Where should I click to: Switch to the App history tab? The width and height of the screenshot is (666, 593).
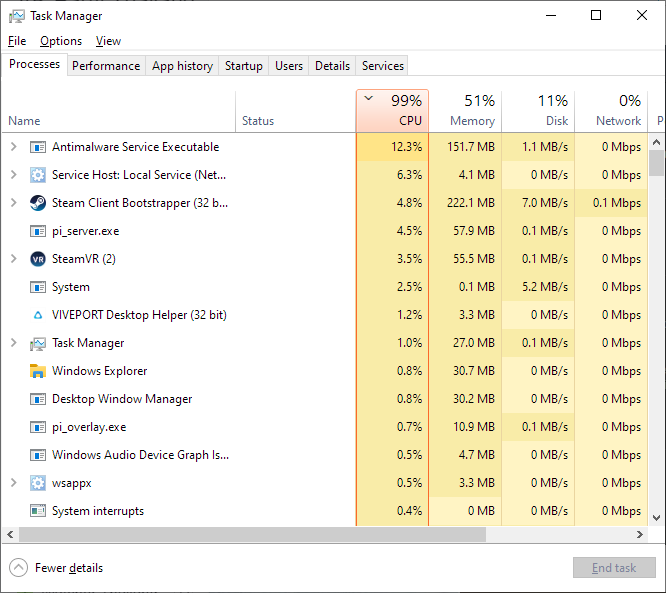182,66
